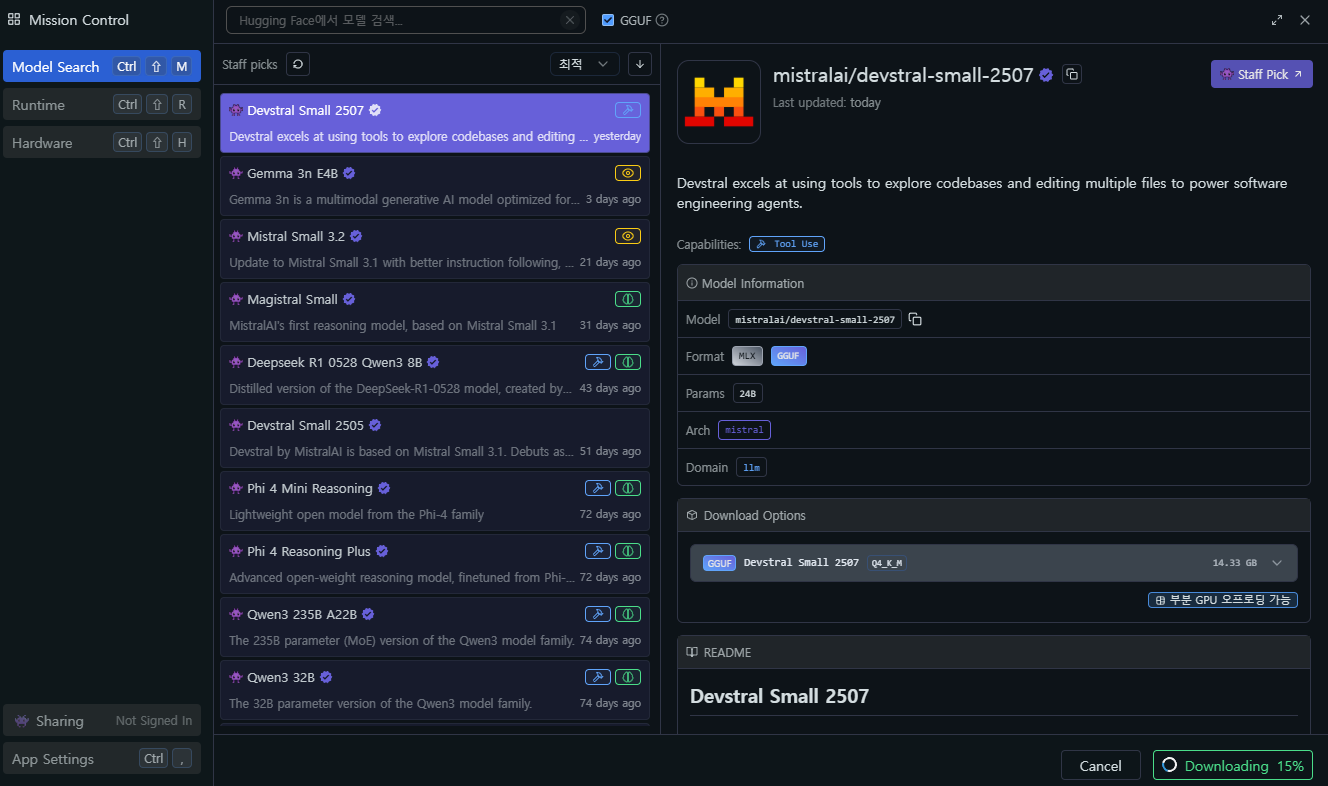Click the Q4_K_M quantization tag
Screen dimensions: 1328x786
click(x=886, y=563)
